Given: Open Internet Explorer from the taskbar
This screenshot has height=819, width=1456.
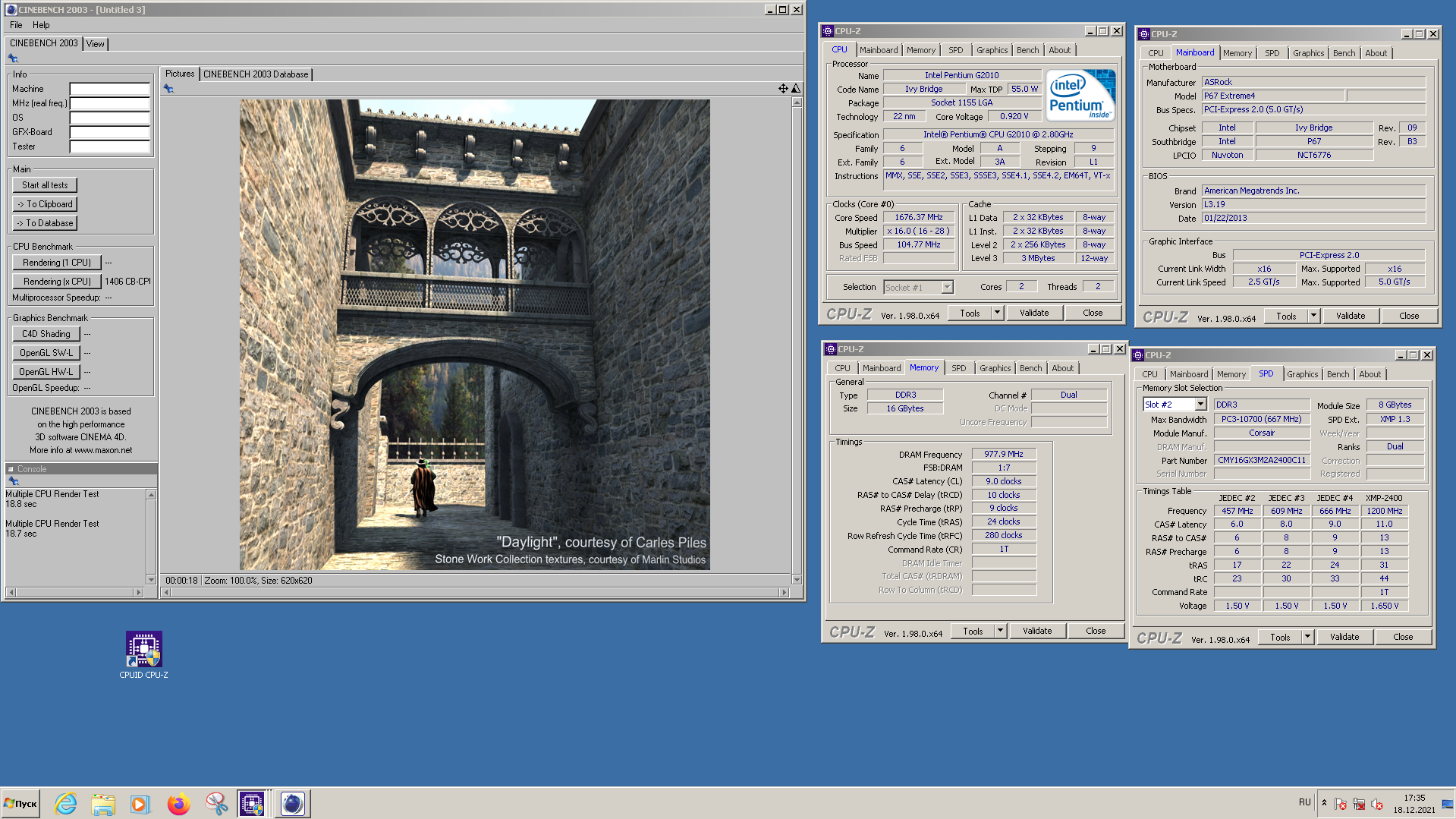Looking at the screenshot, I should pyautogui.click(x=66, y=803).
